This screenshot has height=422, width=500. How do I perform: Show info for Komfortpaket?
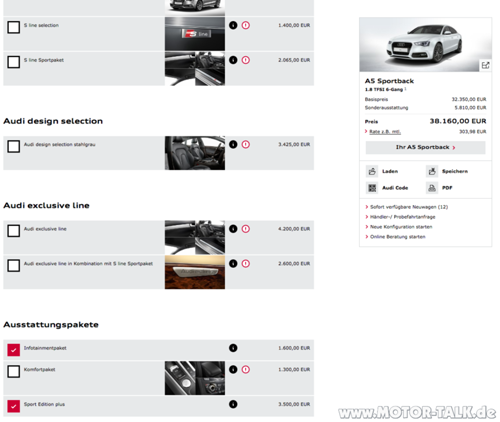point(233,369)
